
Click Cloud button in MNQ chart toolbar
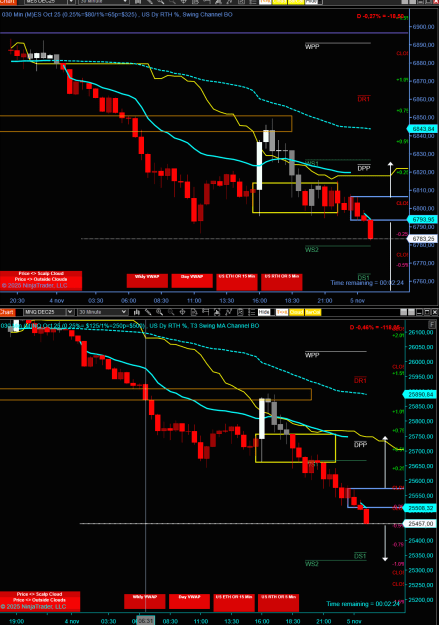[x=296, y=312]
